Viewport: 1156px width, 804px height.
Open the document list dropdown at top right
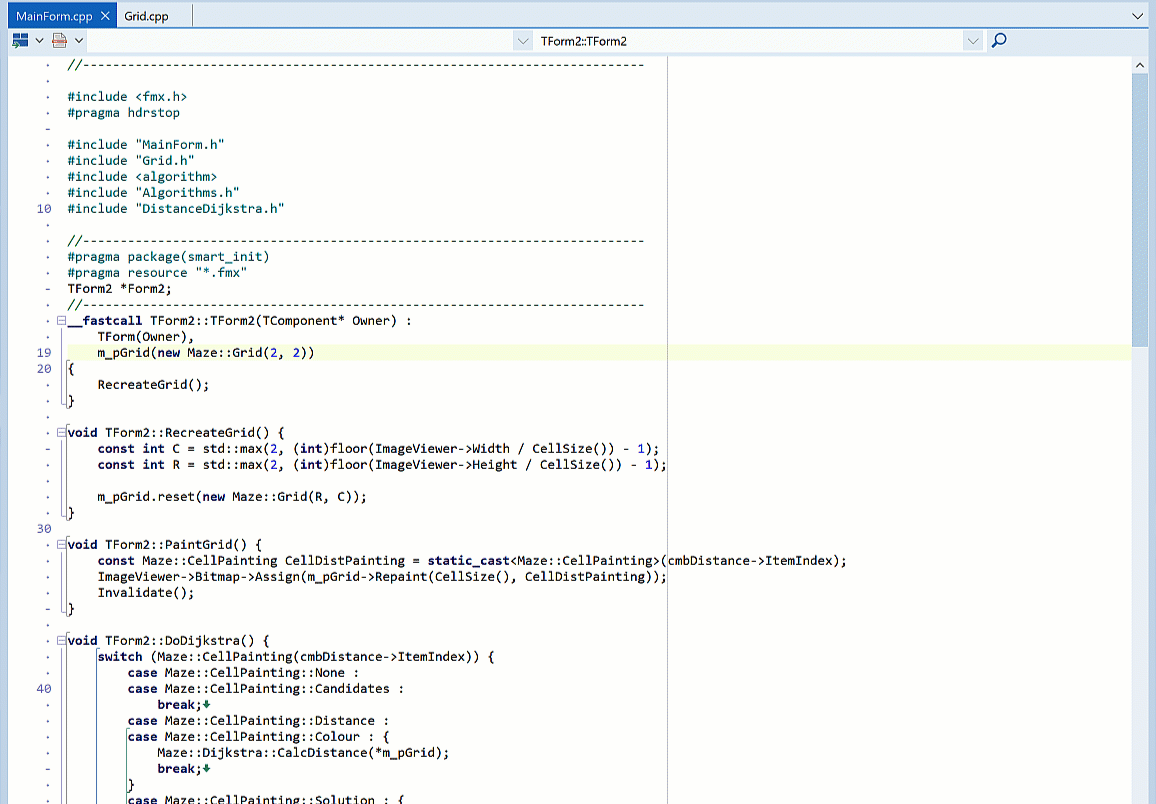[1138, 15]
